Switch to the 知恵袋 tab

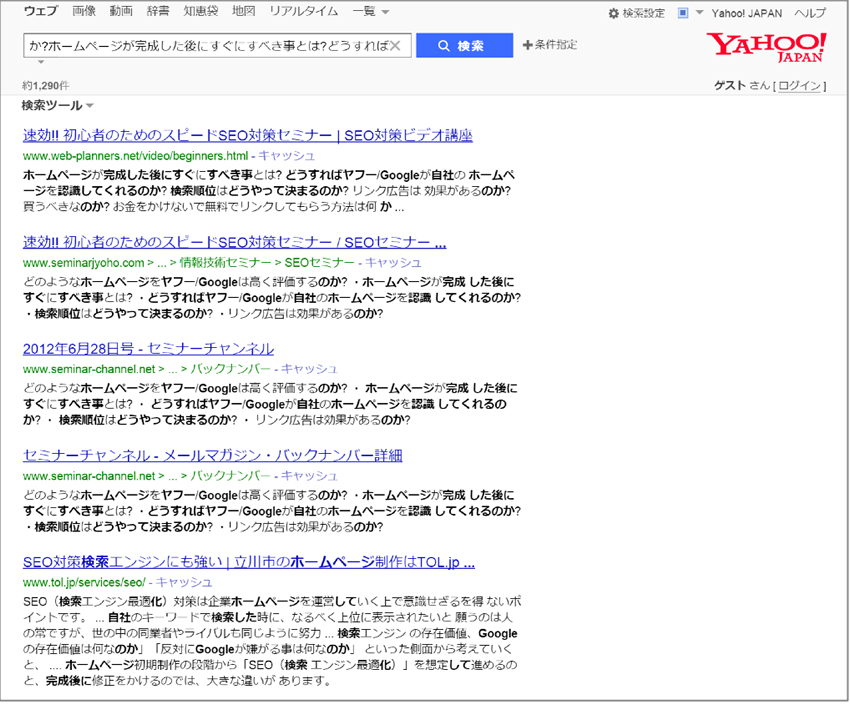(x=201, y=11)
